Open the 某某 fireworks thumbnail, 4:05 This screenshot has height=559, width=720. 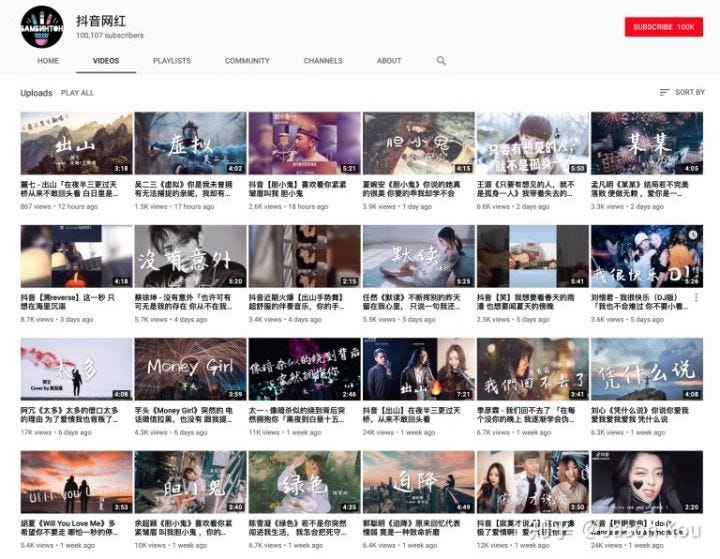click(647, 143)
